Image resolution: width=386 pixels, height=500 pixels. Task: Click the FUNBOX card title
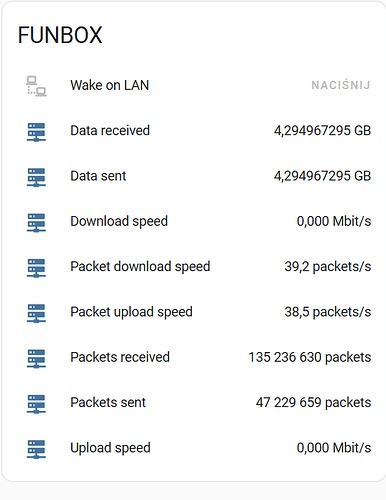pyautogui.click(x=60, y=35)
